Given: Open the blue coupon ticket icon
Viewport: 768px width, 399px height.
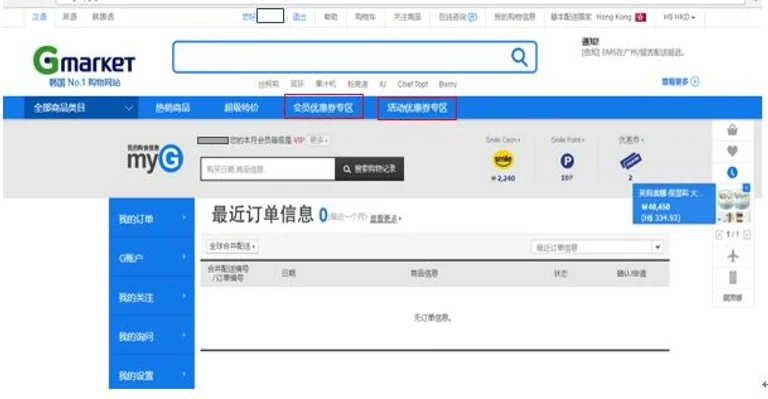Looking at the screenshot, I should click(630, 161).
